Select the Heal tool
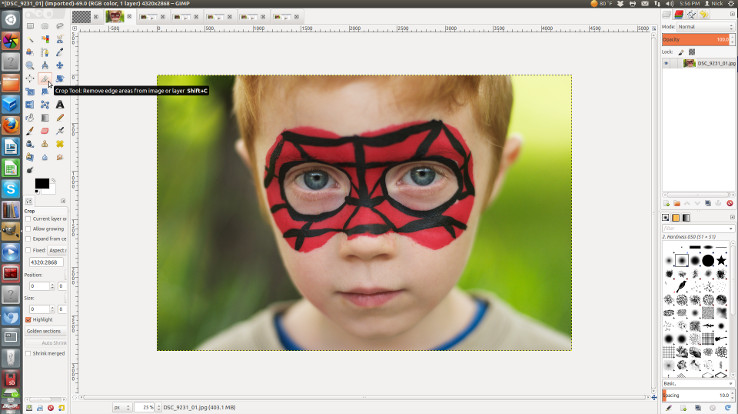738x414 pixels. [60, 144]
